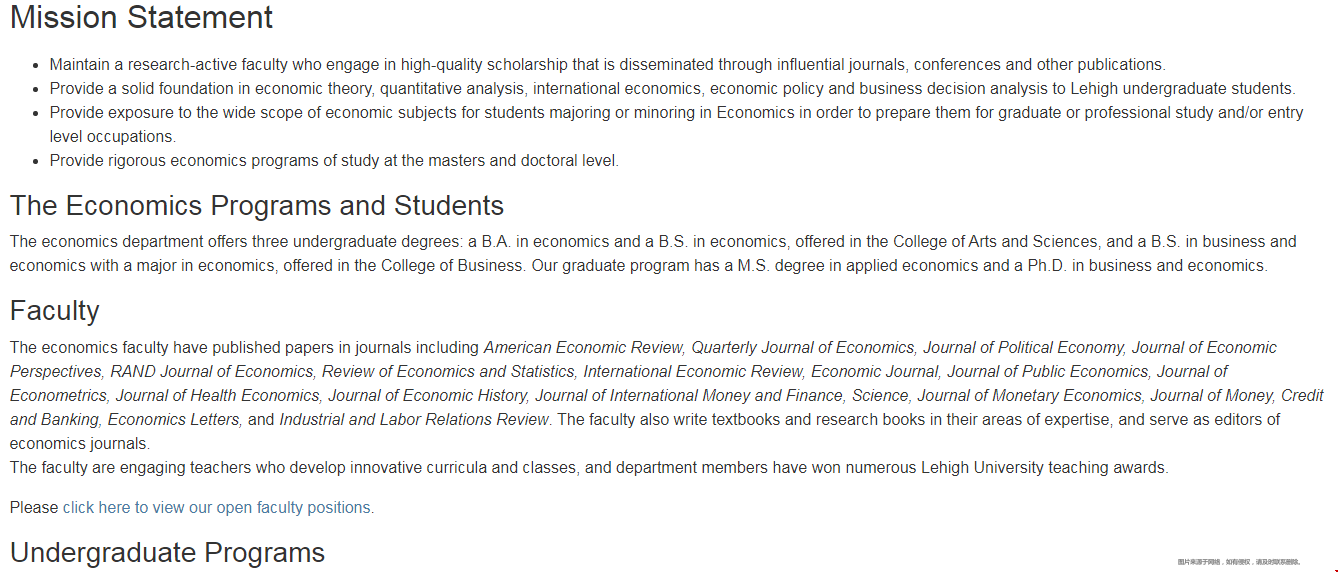Select the Undergraduate Programs heading
Screen dimensions: 1338x572
click(167, 552)
